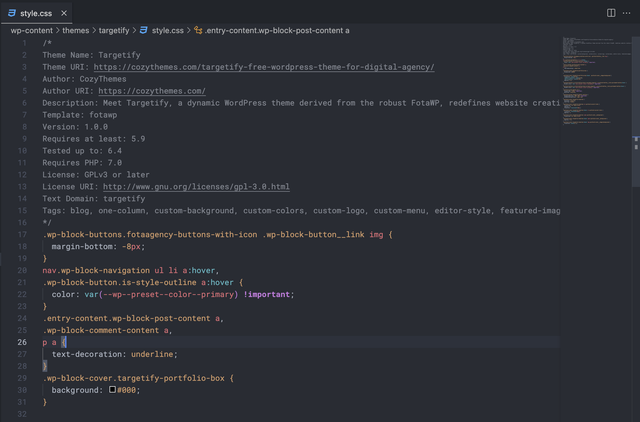Click the opening comment '/*' on line 1
The image size is (640, 422).
[47, 43]
